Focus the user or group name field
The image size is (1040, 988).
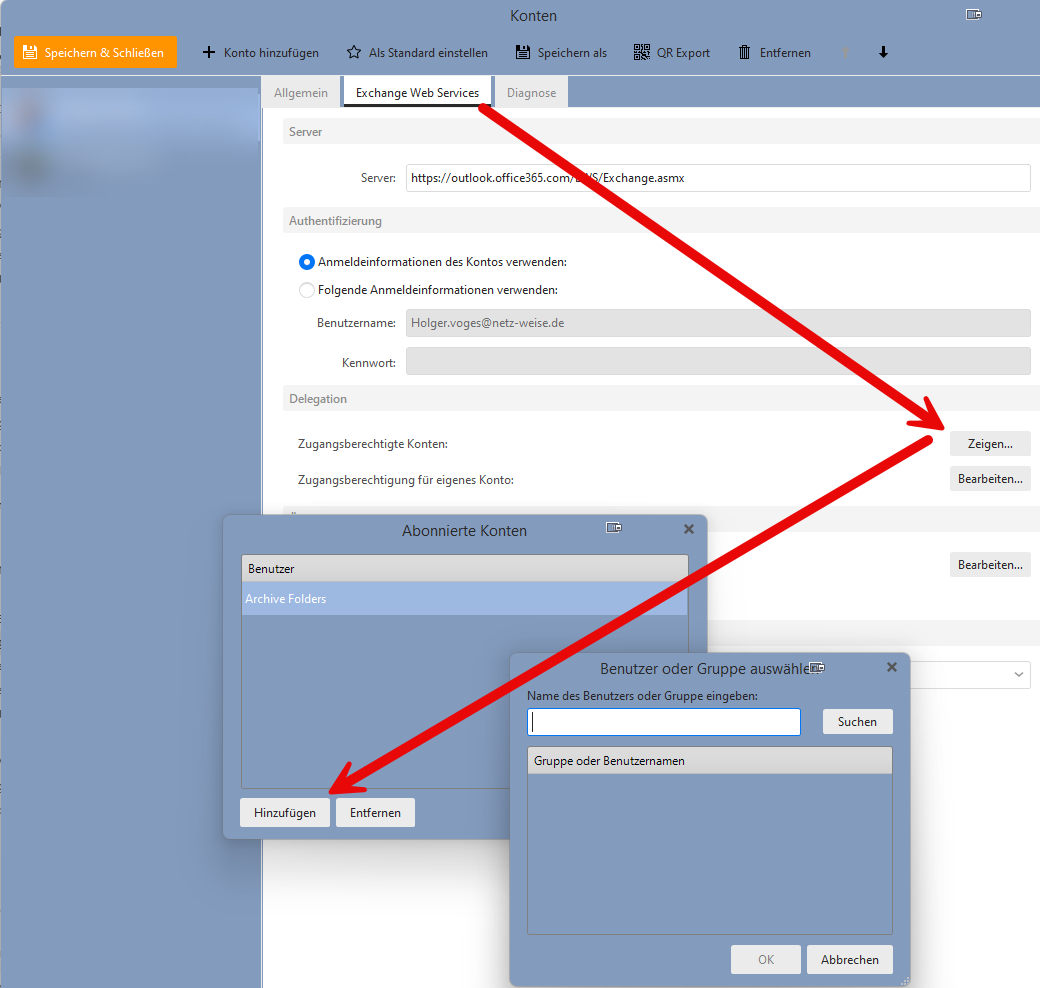tap(664, 722)
